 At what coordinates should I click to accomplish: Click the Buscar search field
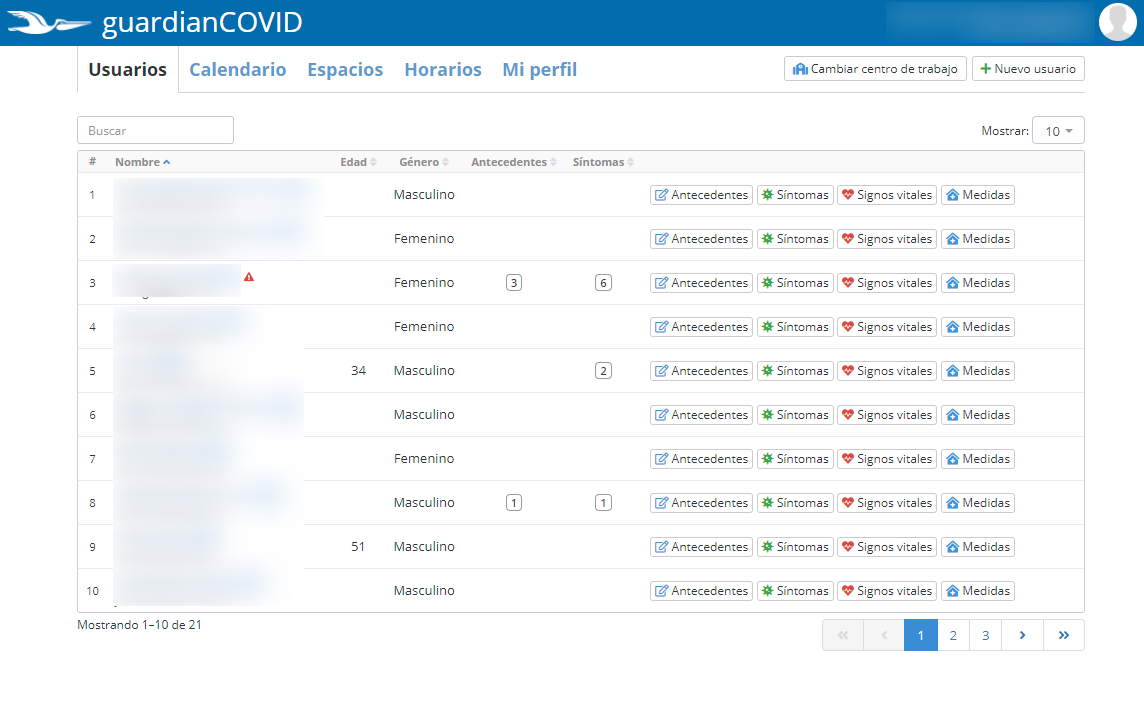point(155,131)
